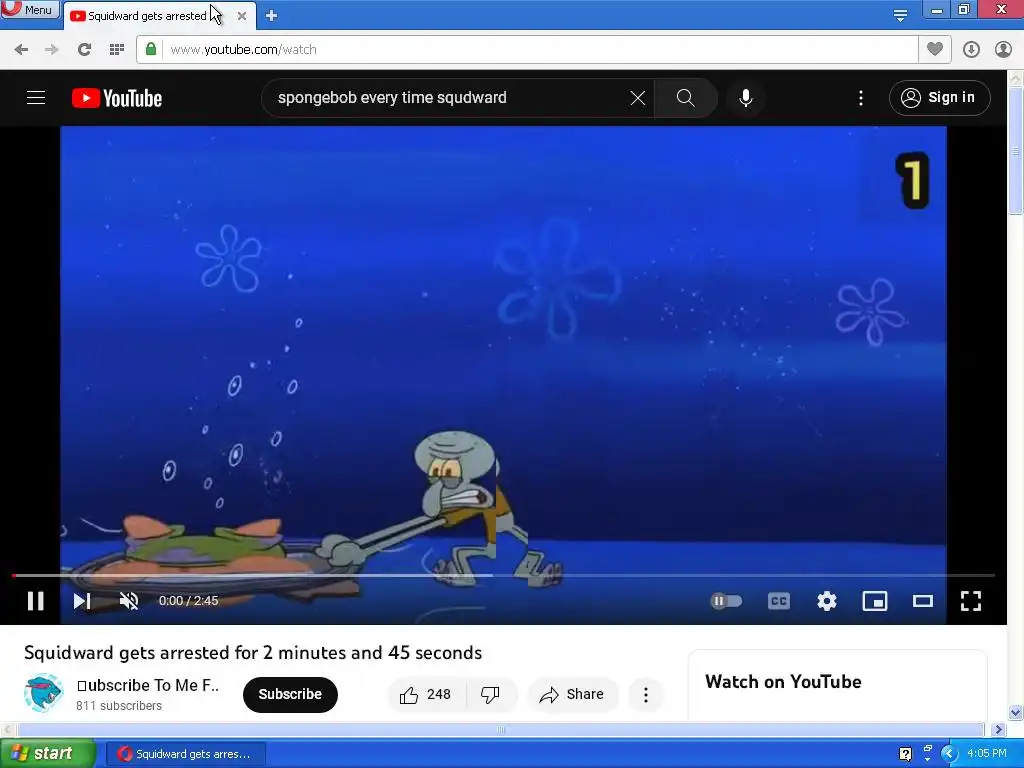
Task: Open a new browser tab
Action: tap(272, 16)
